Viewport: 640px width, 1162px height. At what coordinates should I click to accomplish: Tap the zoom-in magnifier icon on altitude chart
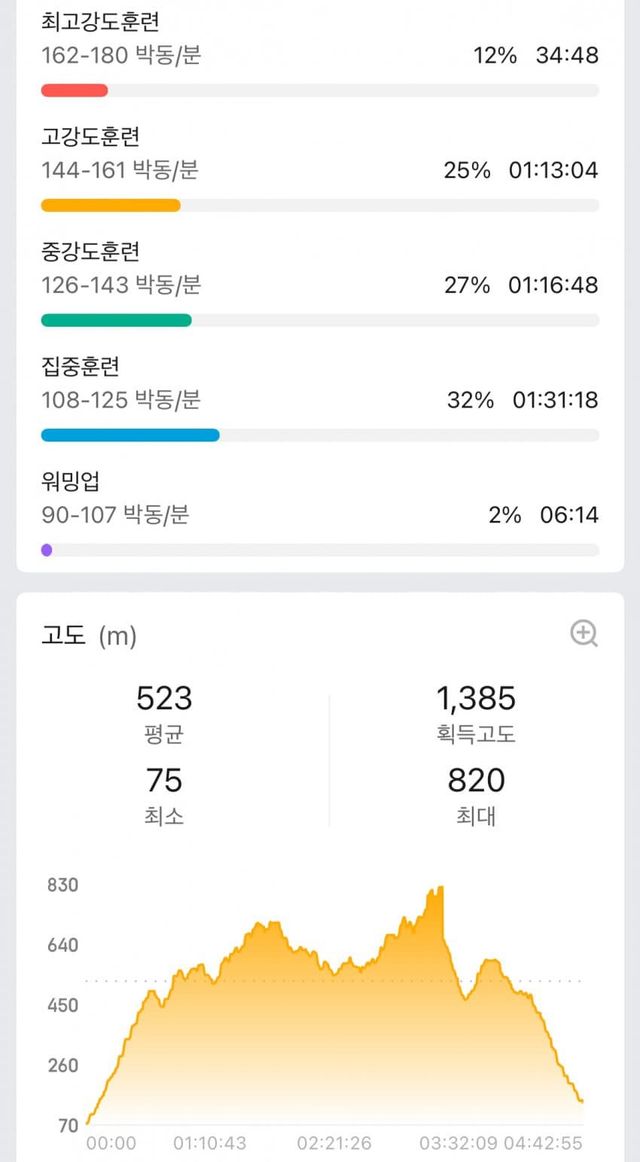584,633
